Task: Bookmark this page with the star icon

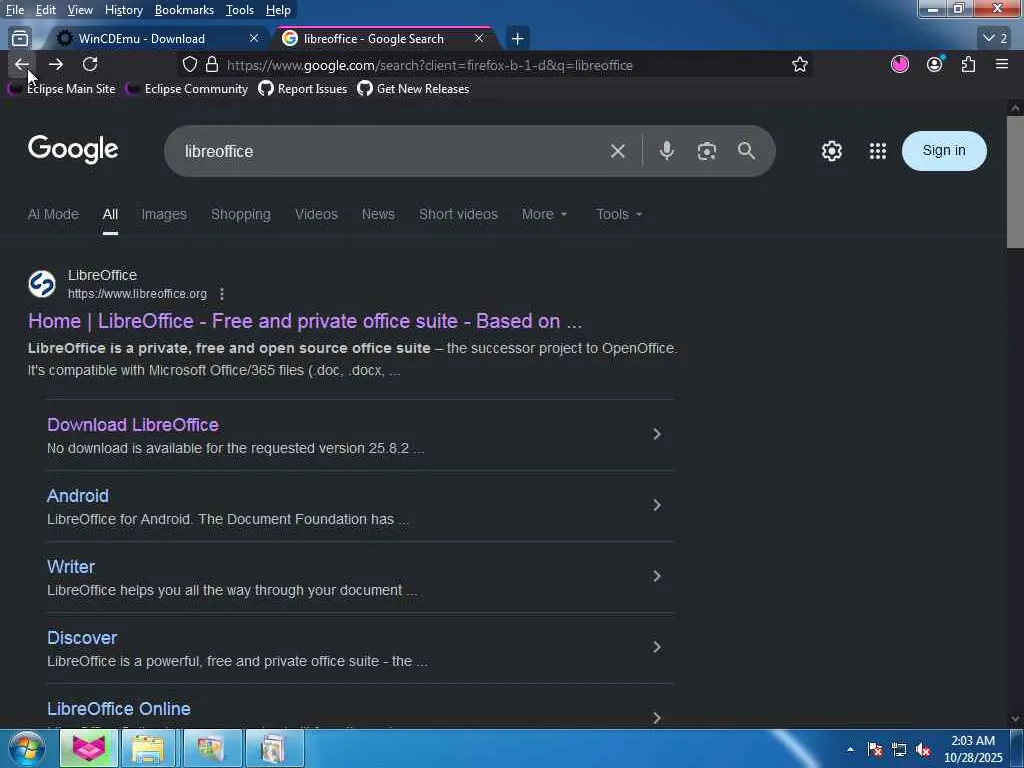Action: [x=799, y=65]
